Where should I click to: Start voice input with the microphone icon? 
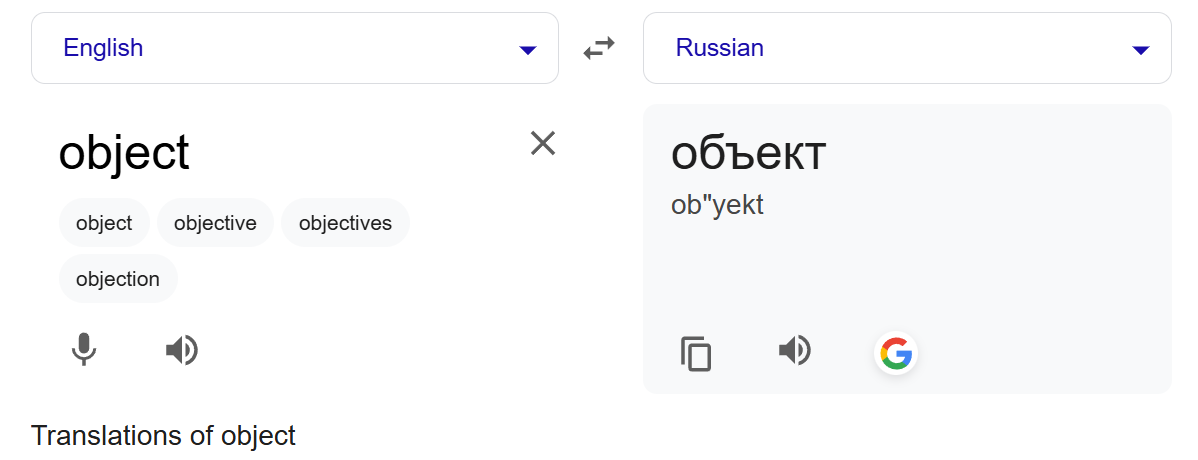(84, 351)
